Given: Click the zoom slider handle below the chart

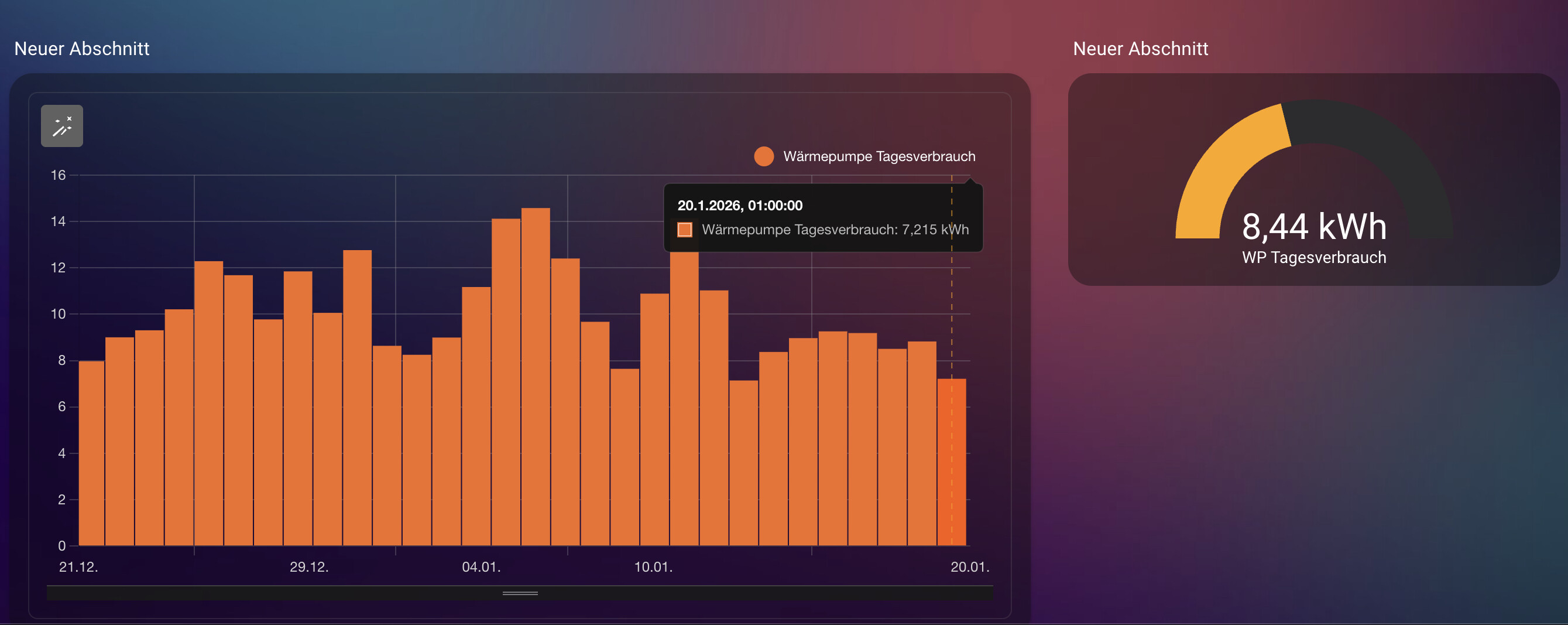Looking at the screenshot, I should [x=520, y=593].
